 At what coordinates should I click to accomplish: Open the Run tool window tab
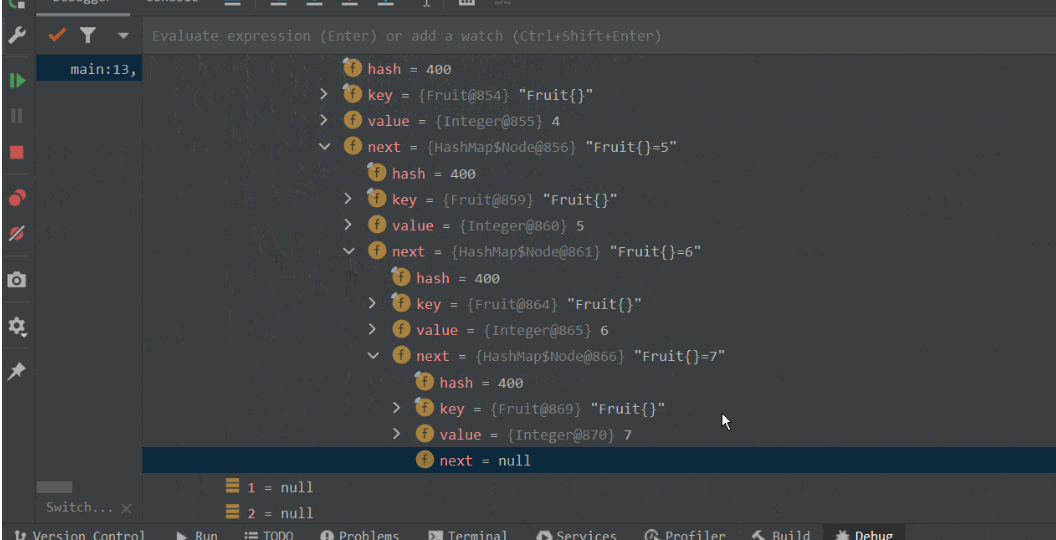pyautogui.click(x=197, y=535)
